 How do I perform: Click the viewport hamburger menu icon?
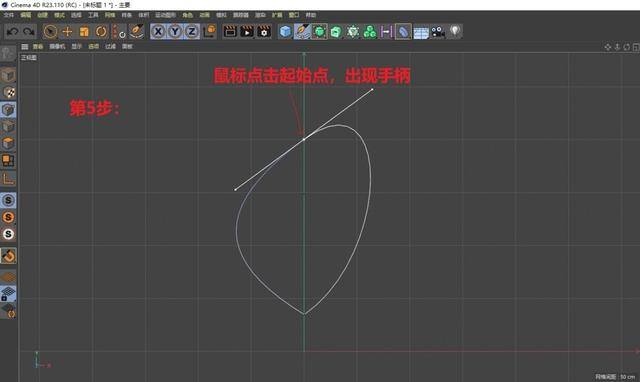24,47
